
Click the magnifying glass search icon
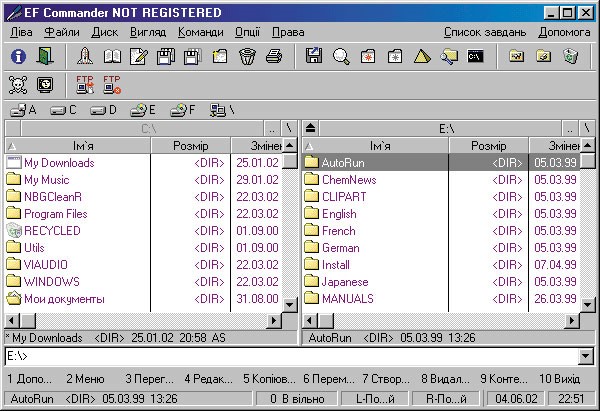tap(341, 57)
